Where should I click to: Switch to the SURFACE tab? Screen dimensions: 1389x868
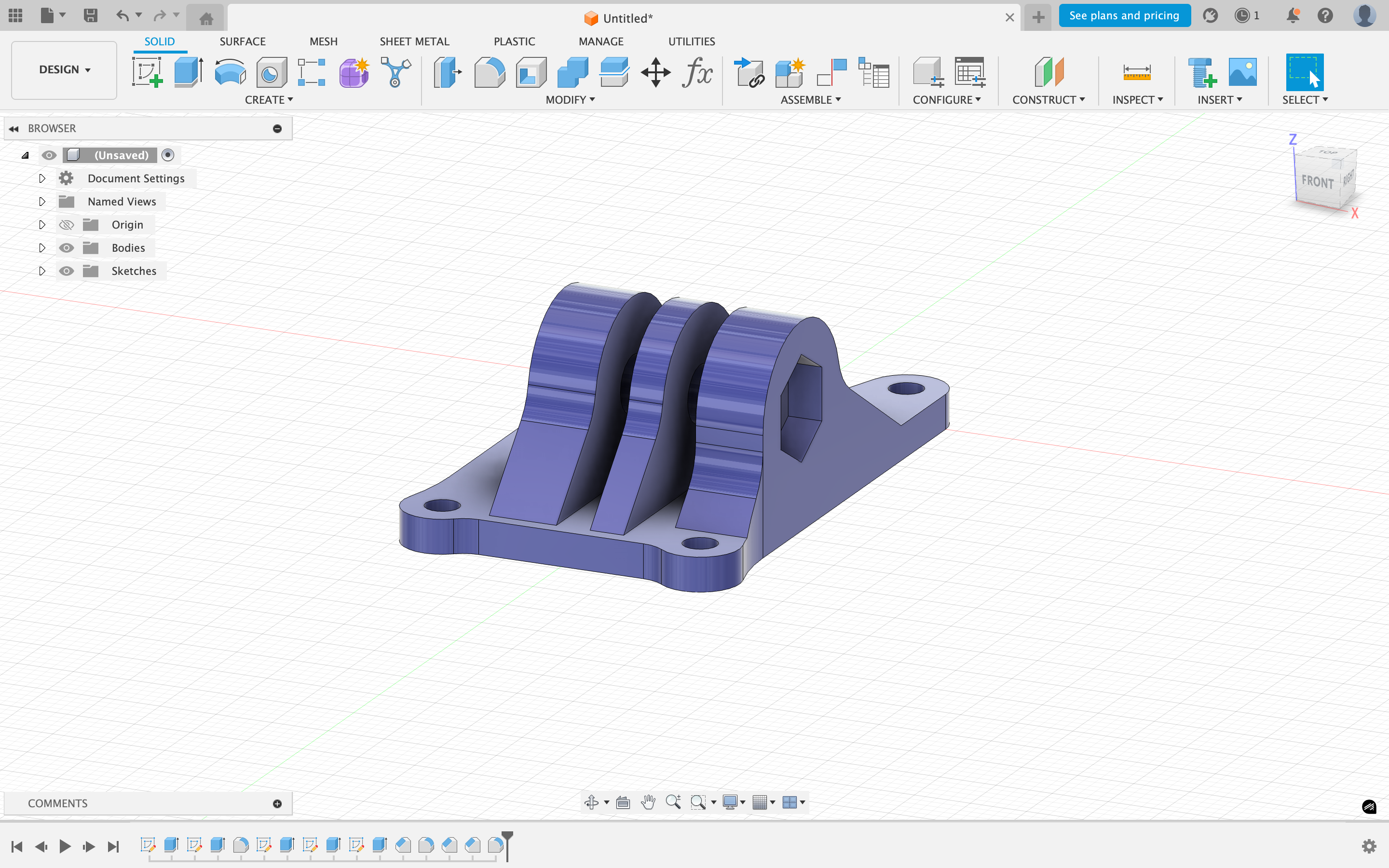point(242,41)
